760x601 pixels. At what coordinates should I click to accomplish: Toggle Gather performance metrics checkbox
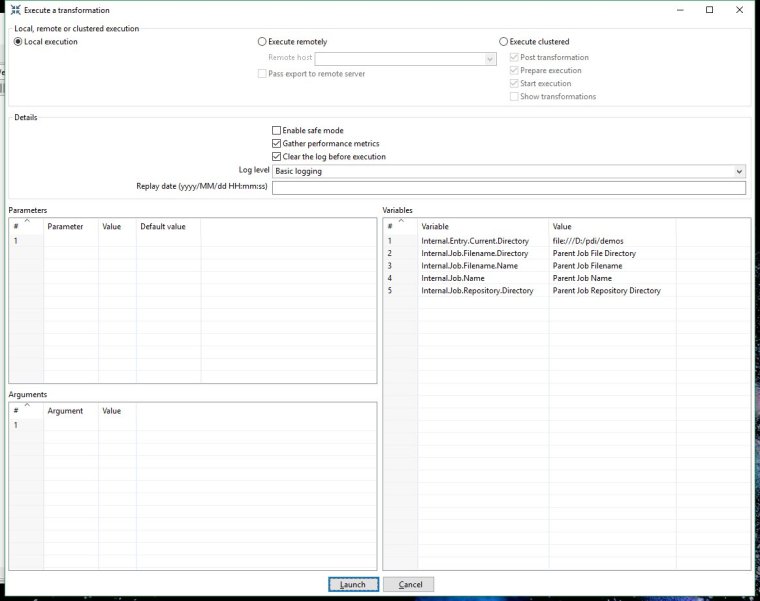[277, 144]
